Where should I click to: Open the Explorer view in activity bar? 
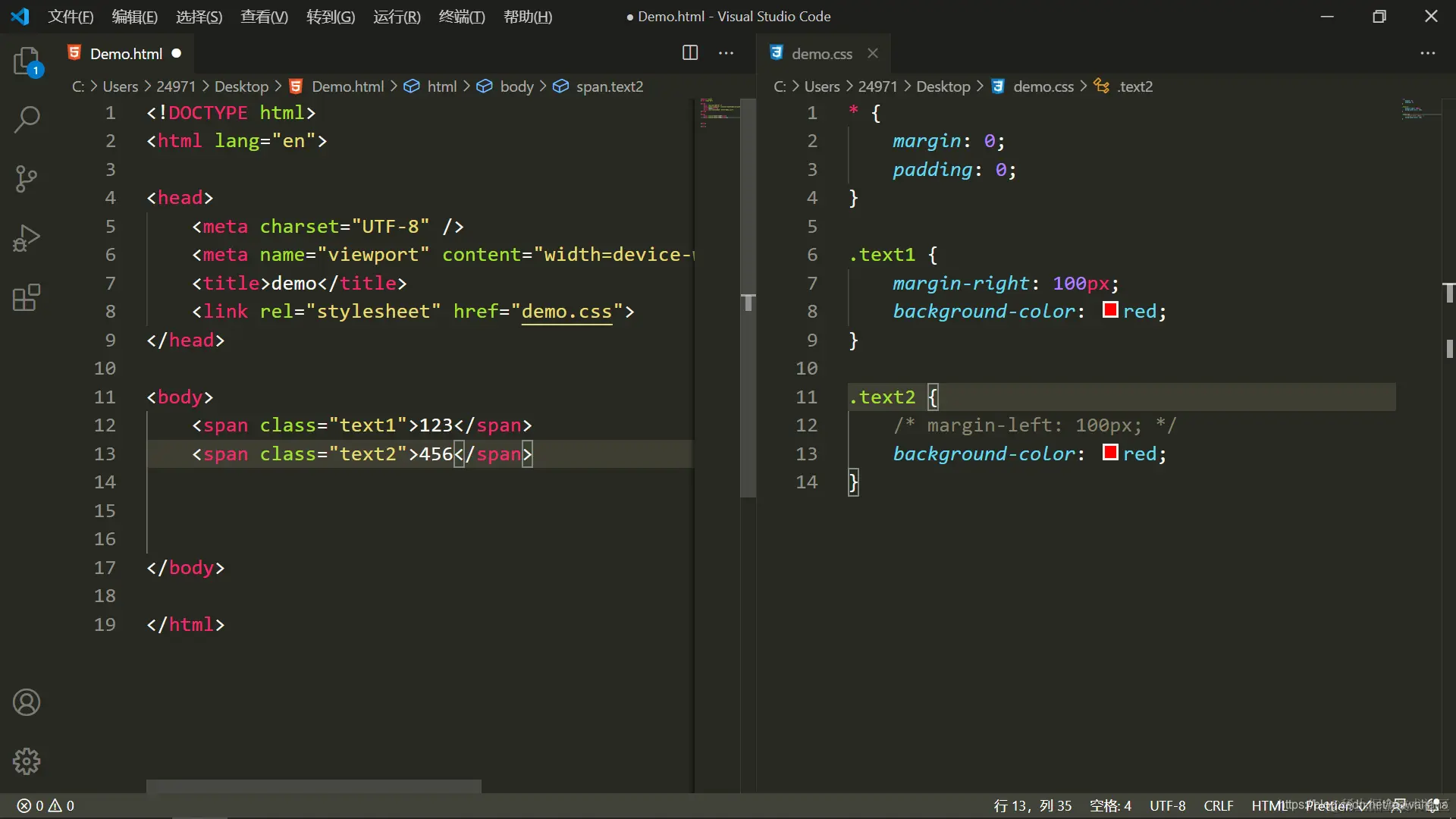click(27, 61)
